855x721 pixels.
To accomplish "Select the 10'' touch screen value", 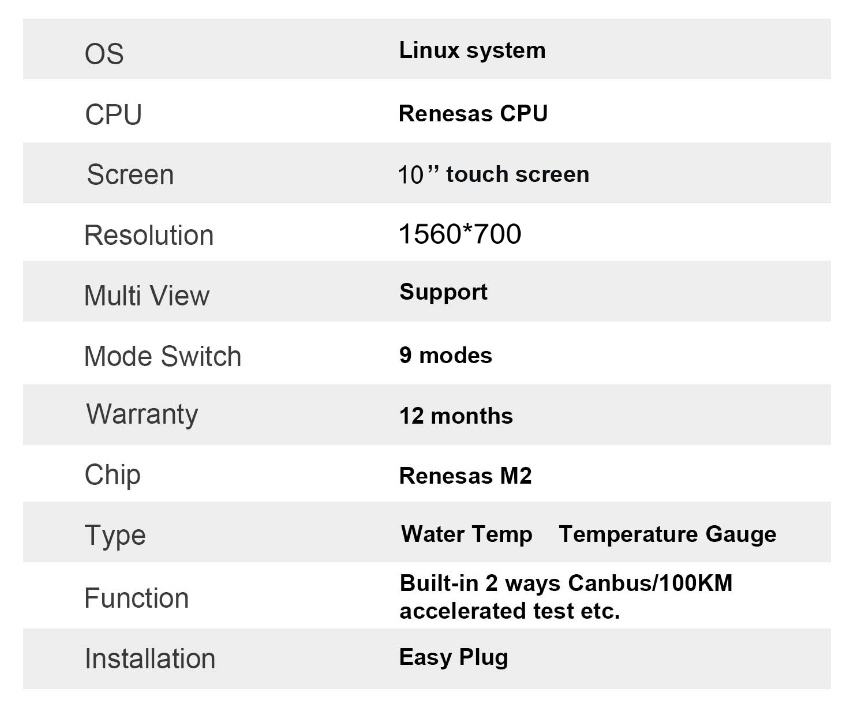I will coord(493,175).
